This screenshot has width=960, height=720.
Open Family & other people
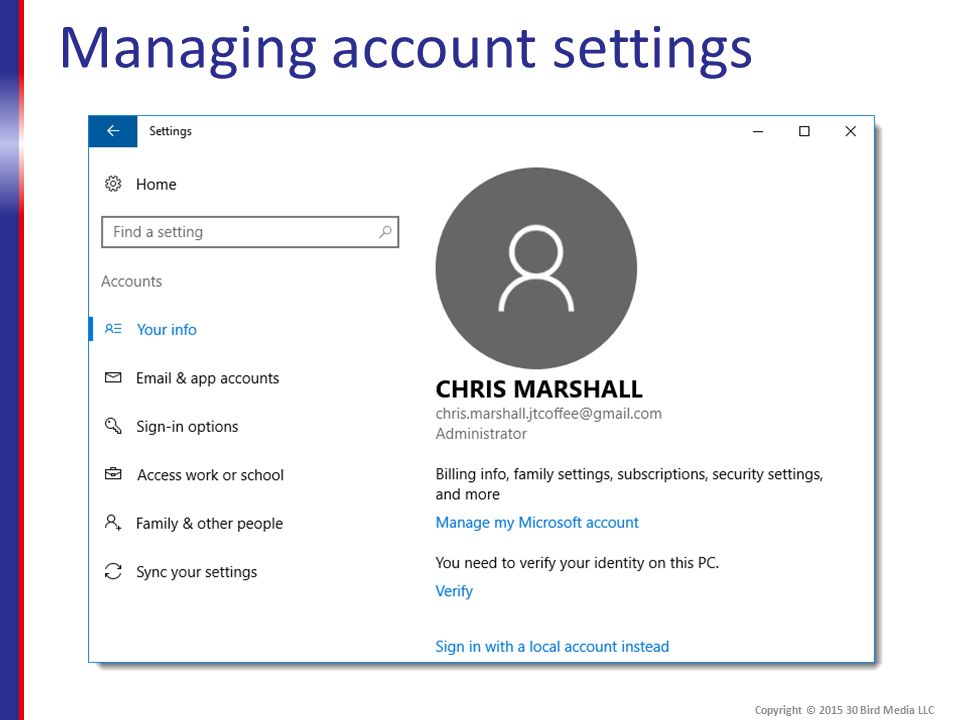tap(209, 523)
